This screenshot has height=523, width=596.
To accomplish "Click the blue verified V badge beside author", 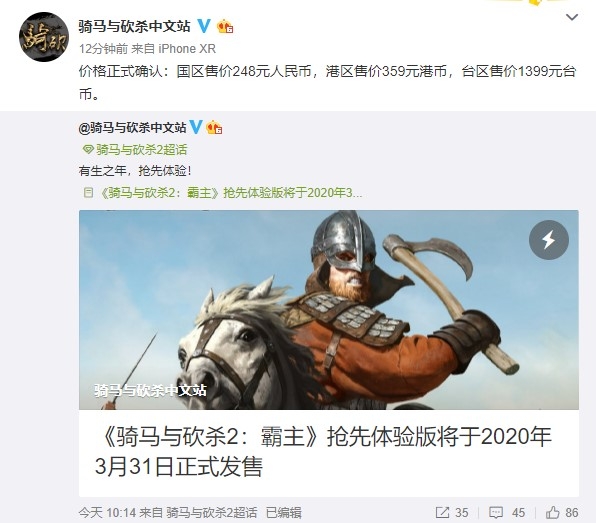I will pos(204,26).
